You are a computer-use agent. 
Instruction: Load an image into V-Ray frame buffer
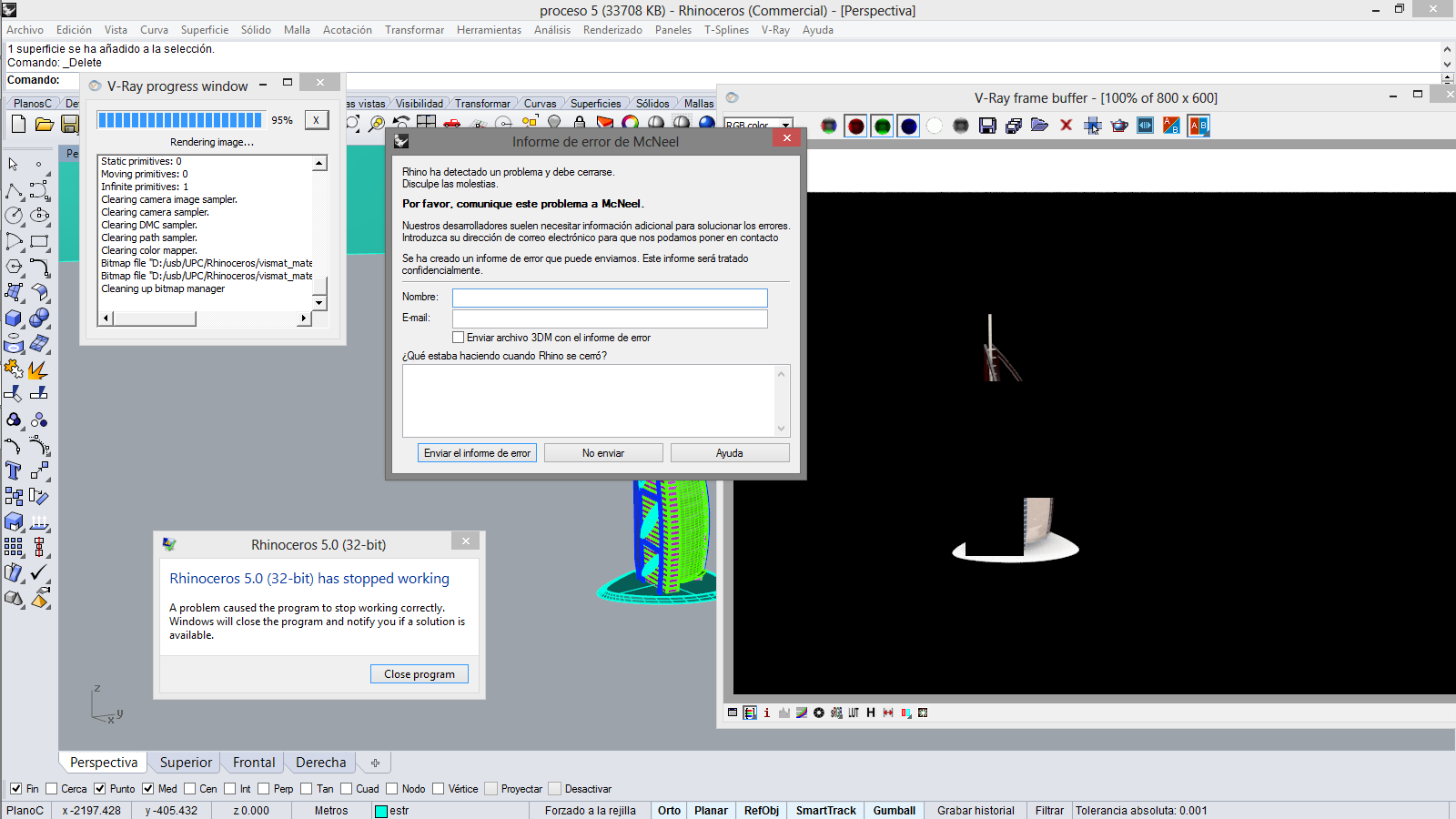[1040, 126]
